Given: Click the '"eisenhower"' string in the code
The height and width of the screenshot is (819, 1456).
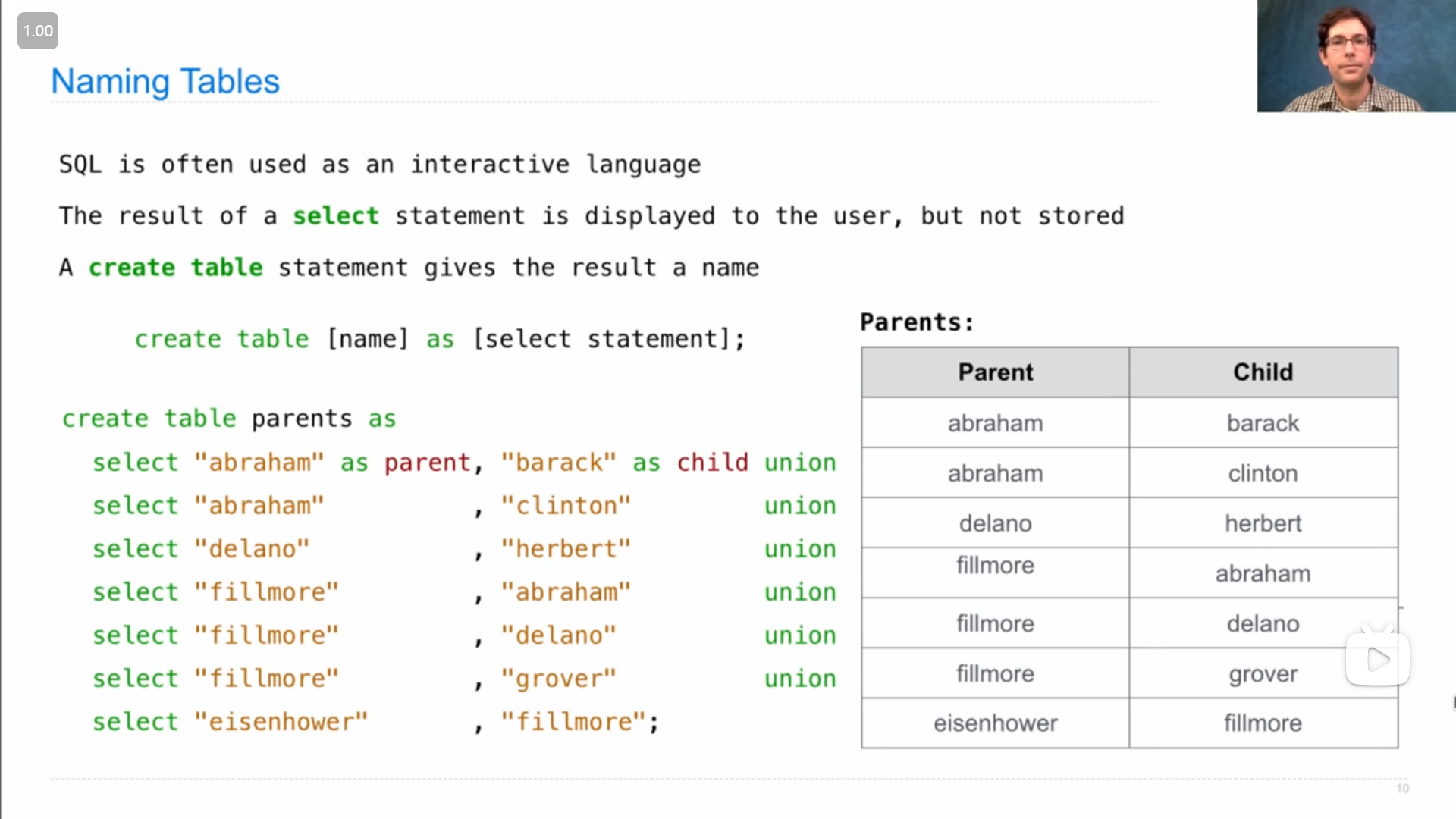Looking at the screenshot, I should coord(281,722).
